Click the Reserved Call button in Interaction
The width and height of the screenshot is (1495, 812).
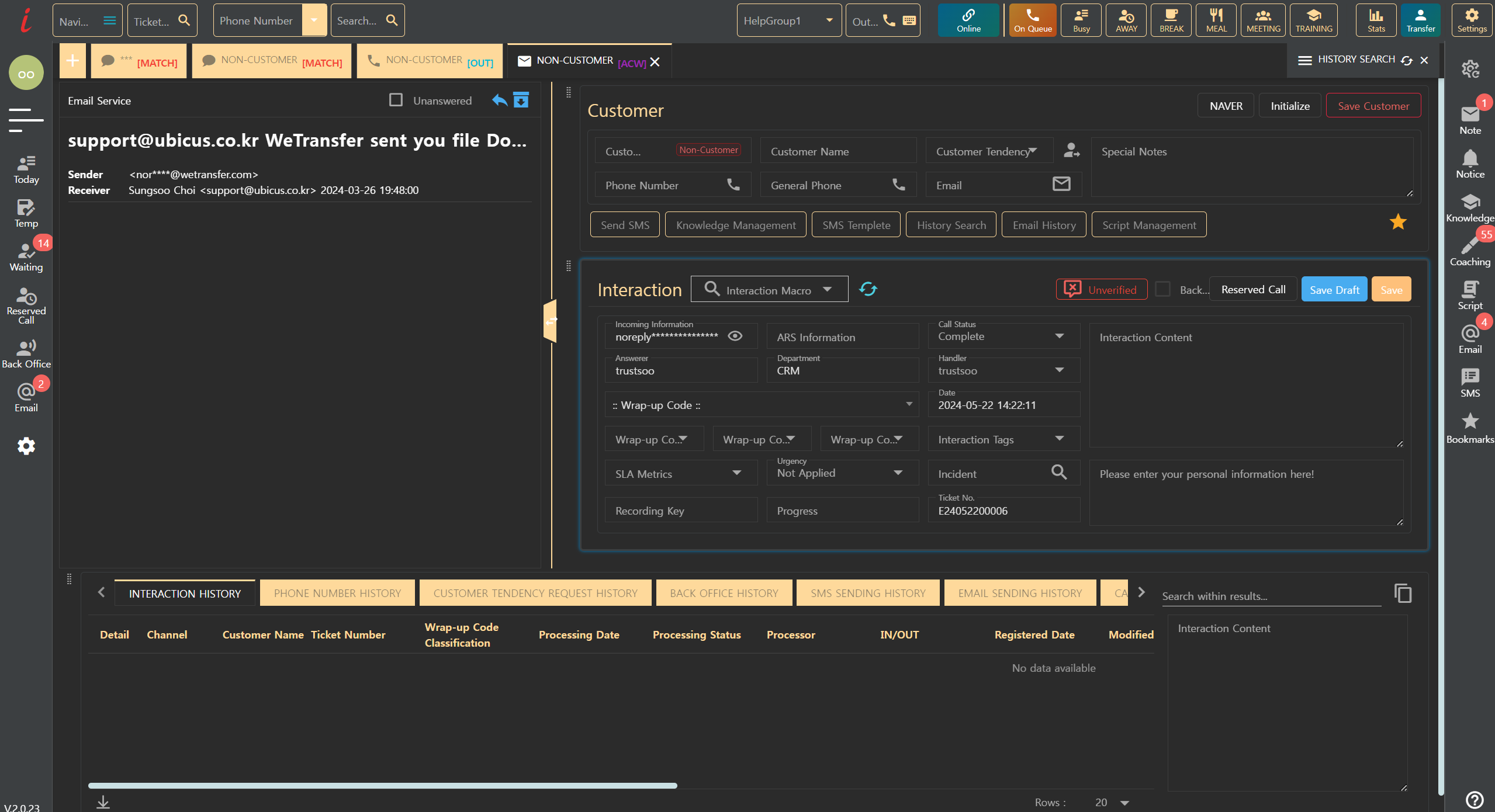[1253, 289]
